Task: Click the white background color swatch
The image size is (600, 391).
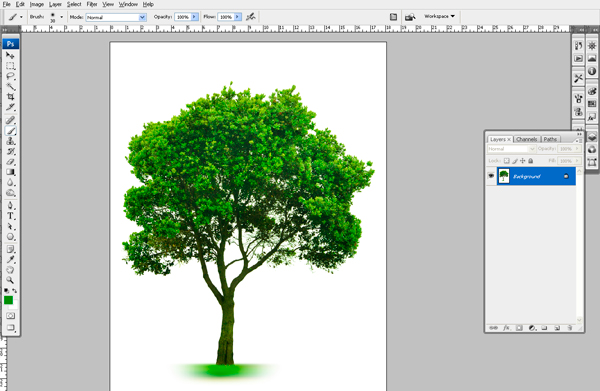Action: coord(15,306)
